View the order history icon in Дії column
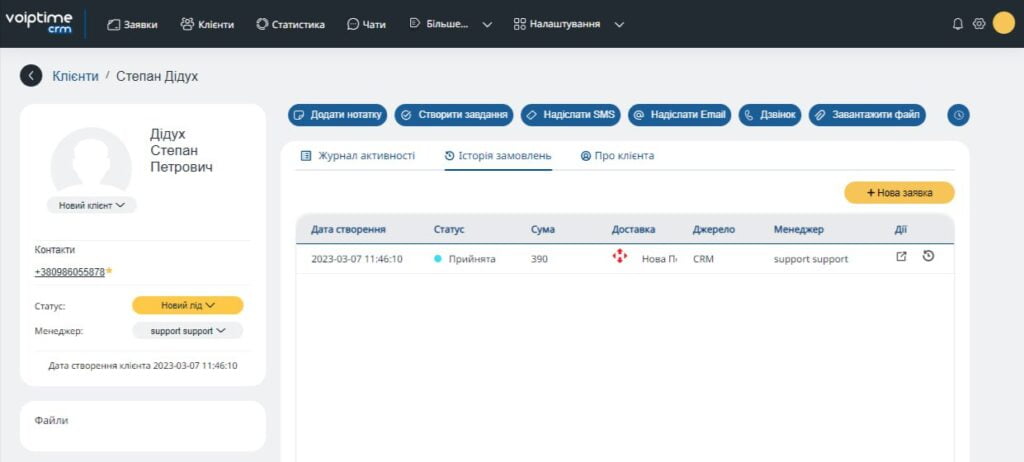Screen dimensions: 1024x462 tap(928, 256)
